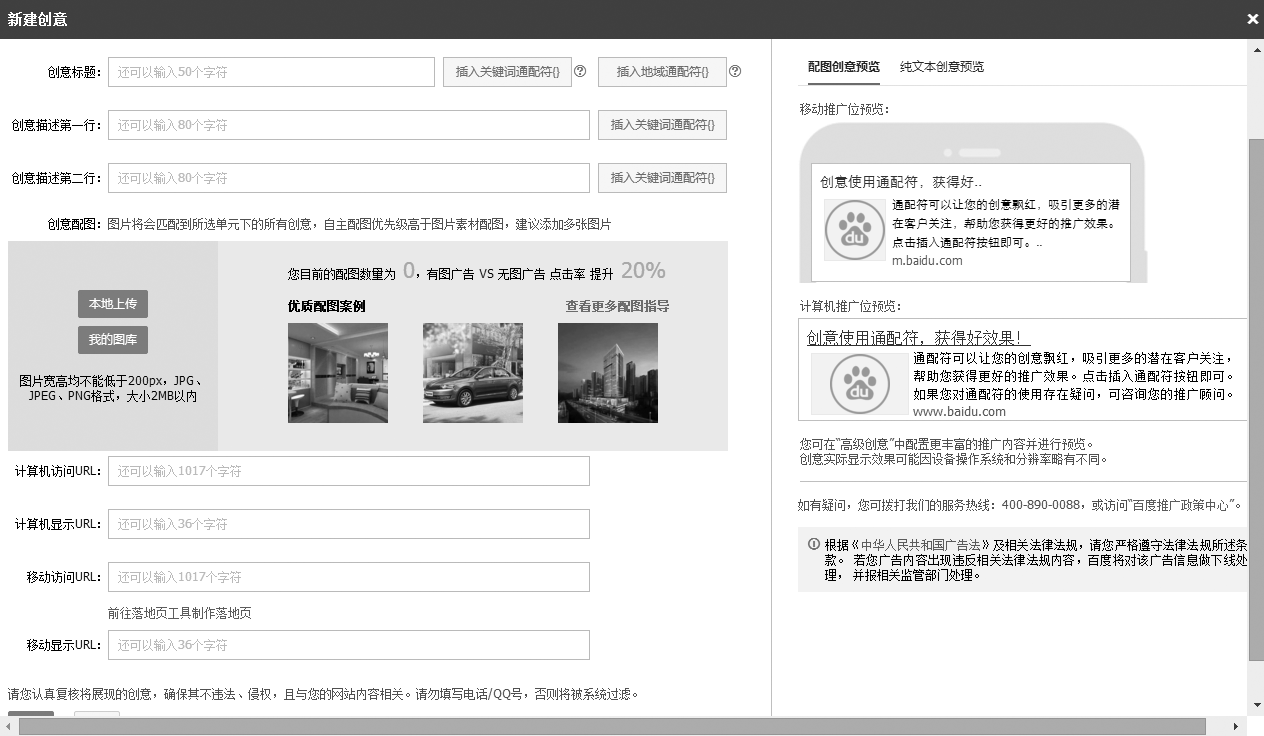Image resolution: width=1264 pixels, height=736 pixels.
Task: Click the advertising law notice info icon
Action: click(x=813, y=544)
